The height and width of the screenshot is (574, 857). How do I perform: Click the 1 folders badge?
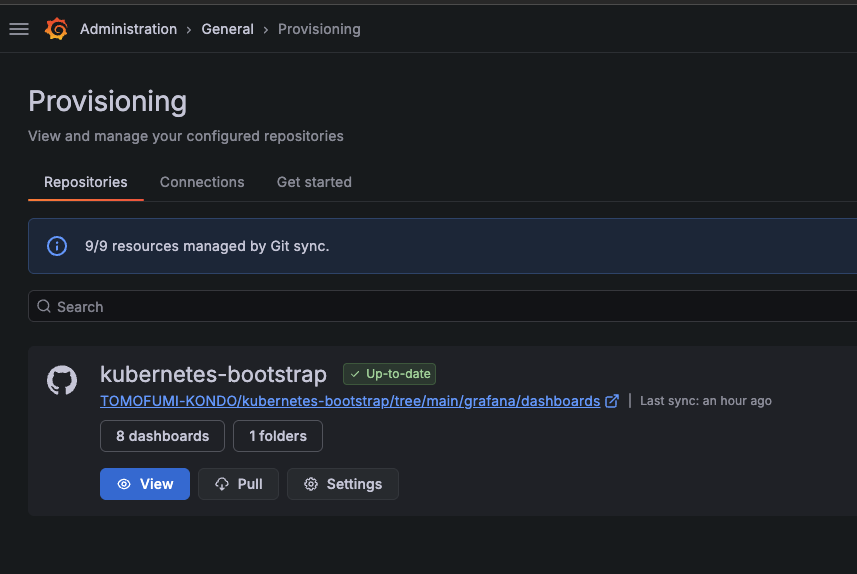point(277,436)
